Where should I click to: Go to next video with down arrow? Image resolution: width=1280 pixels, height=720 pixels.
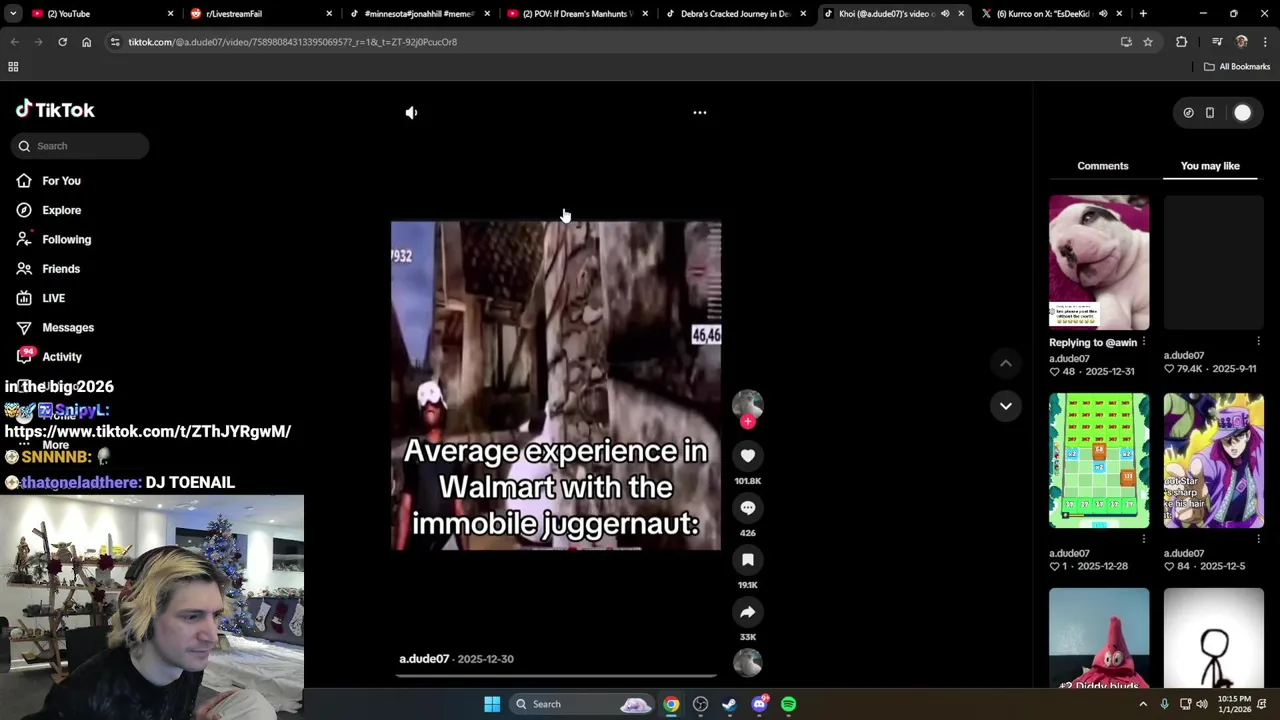[1006, 405]
